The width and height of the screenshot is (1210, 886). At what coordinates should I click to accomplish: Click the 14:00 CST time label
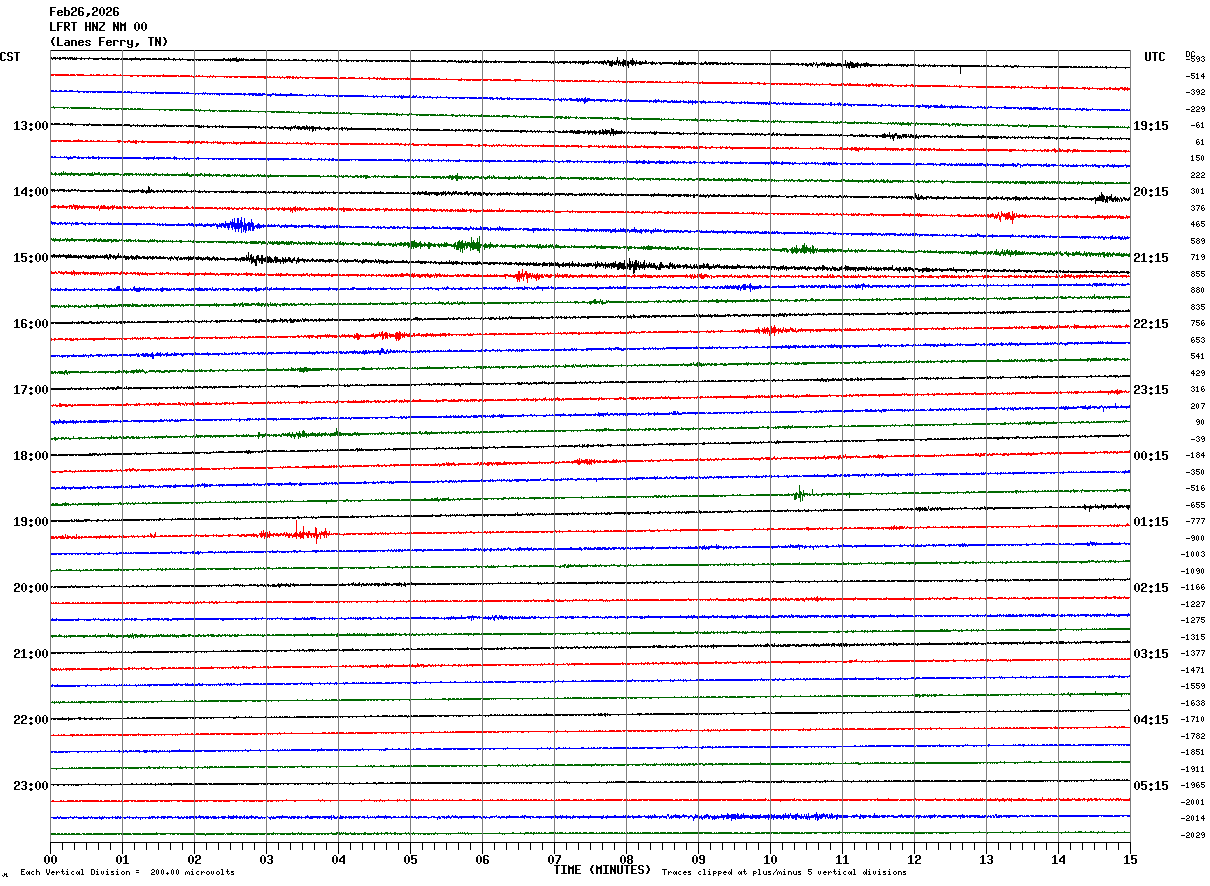click(x=31, y=192)
